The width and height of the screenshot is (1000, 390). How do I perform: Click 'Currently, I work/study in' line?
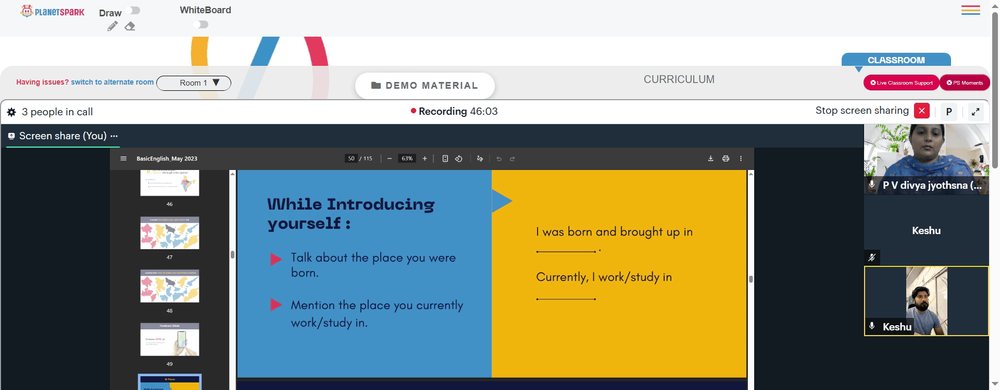point(604,277)
